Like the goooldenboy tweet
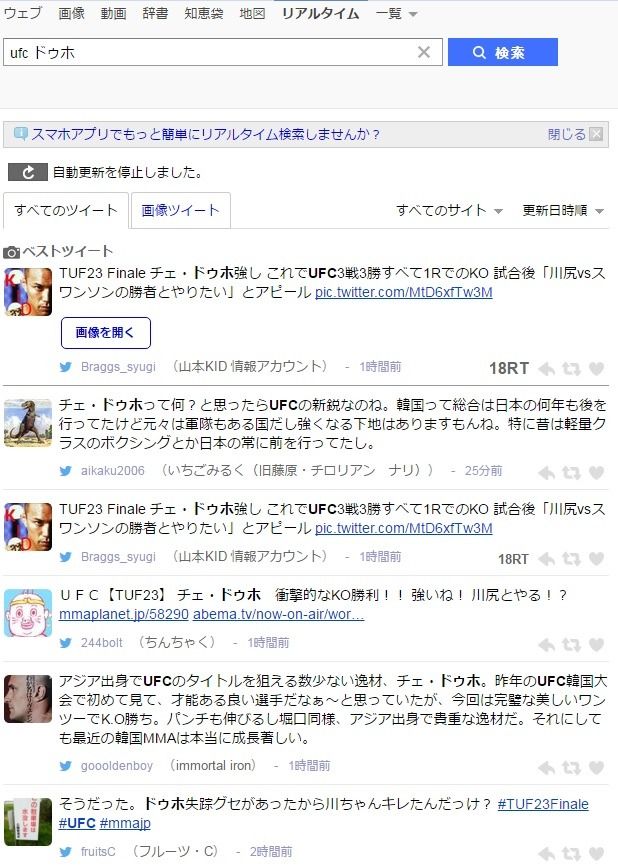Image resolution: width=618 pixels, height=867 pixels. point(596,767)
